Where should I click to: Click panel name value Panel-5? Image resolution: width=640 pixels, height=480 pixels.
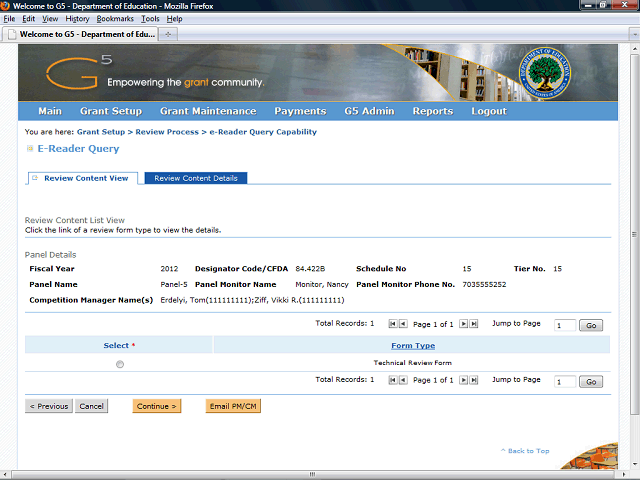pos(174,284)
